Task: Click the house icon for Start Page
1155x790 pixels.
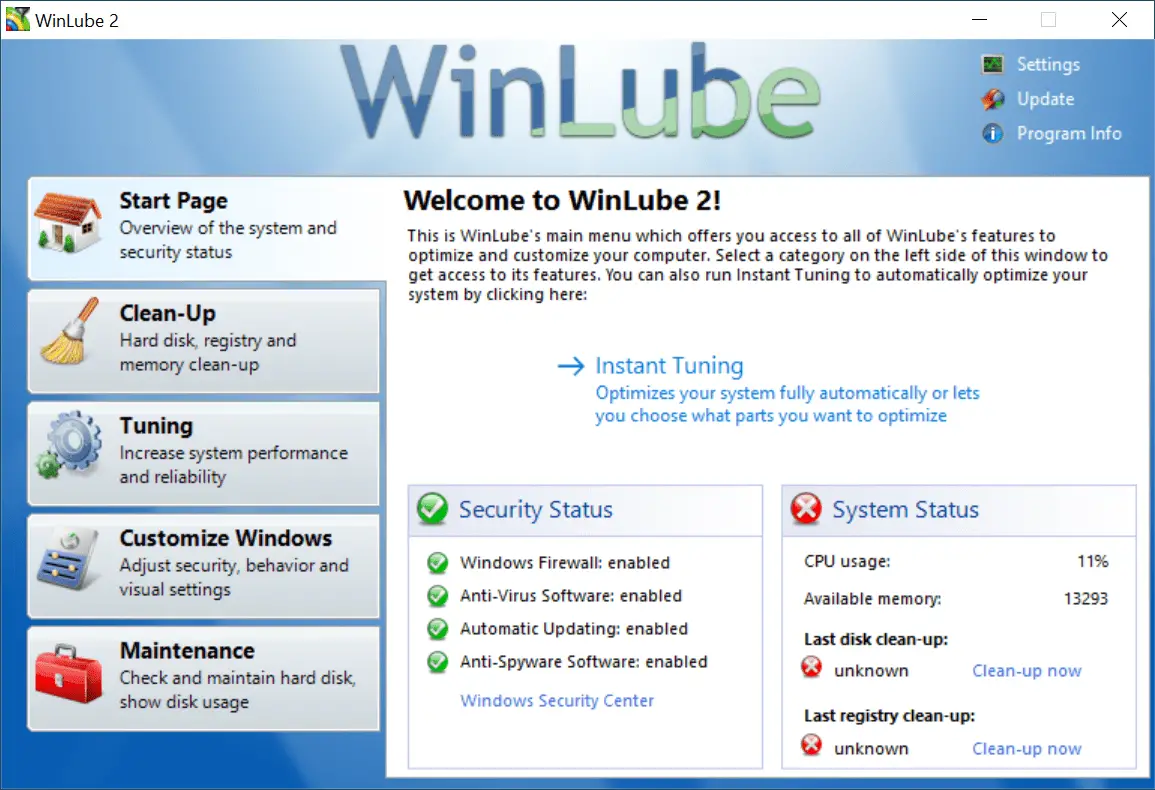Action: tap(69, 223)
